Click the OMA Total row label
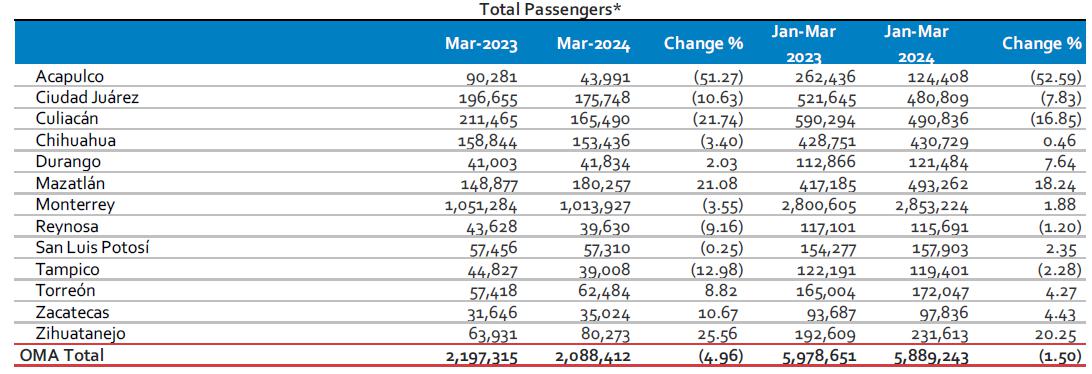 coord(62,355)
